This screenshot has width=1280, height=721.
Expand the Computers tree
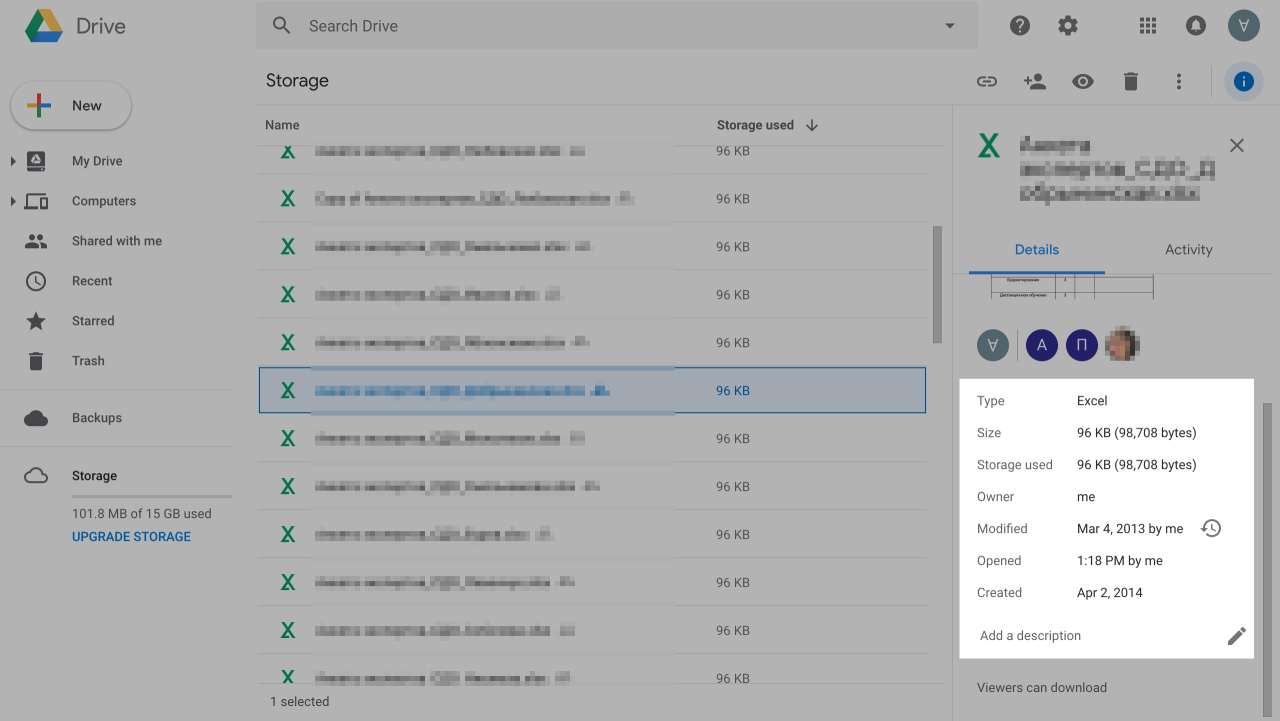13,201
